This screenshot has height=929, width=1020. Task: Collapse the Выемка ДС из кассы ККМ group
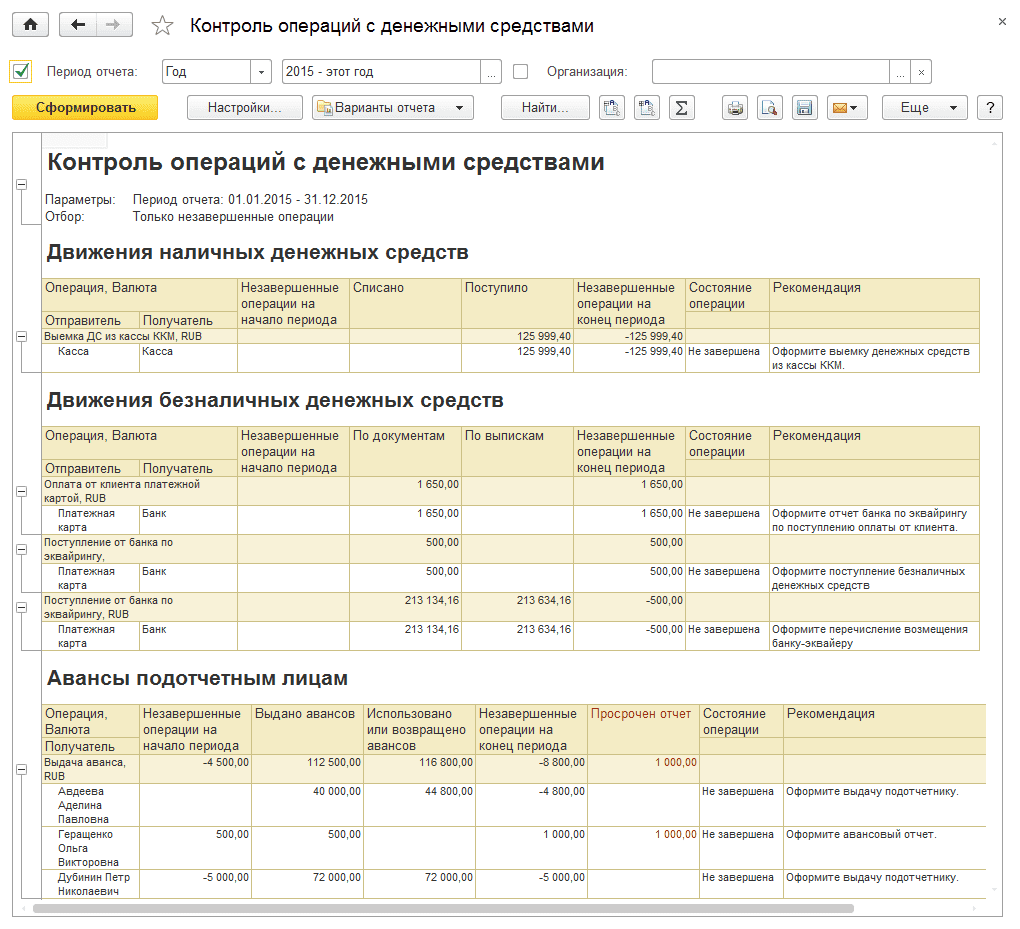tap(21, 337)
